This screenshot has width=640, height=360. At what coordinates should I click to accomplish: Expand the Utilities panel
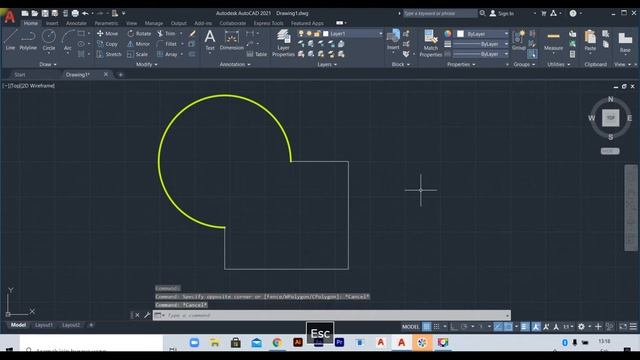click(559, 64)
